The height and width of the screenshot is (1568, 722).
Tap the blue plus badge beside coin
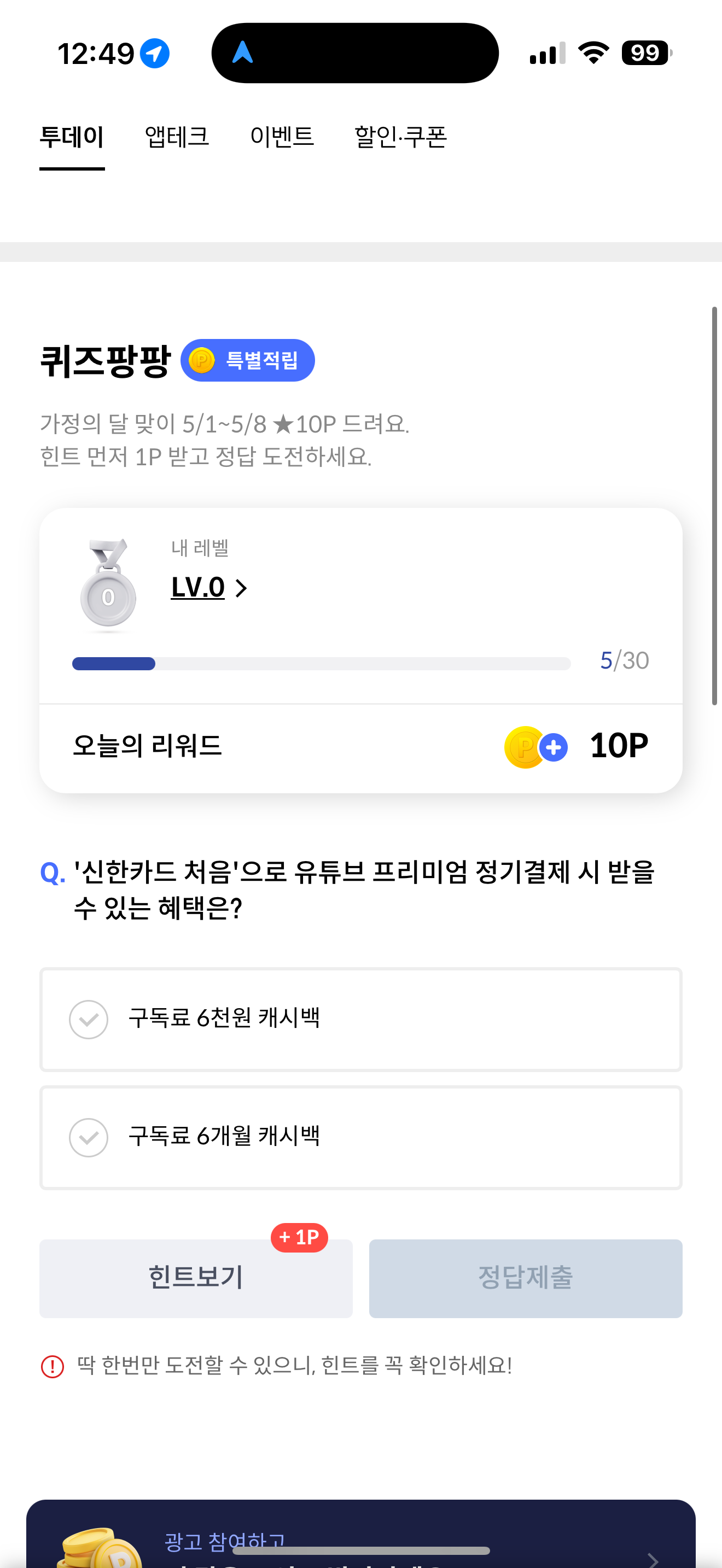tap(554, 747)
